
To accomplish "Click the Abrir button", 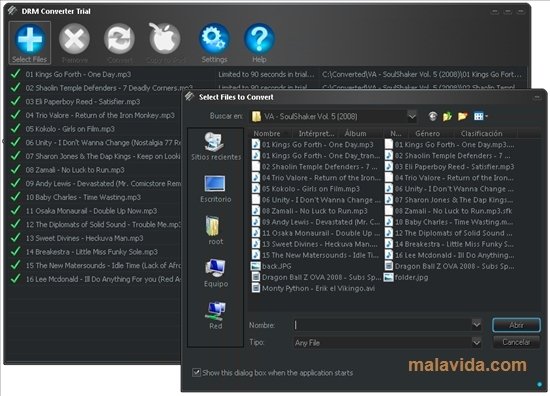I will click(x=516, y=325).
